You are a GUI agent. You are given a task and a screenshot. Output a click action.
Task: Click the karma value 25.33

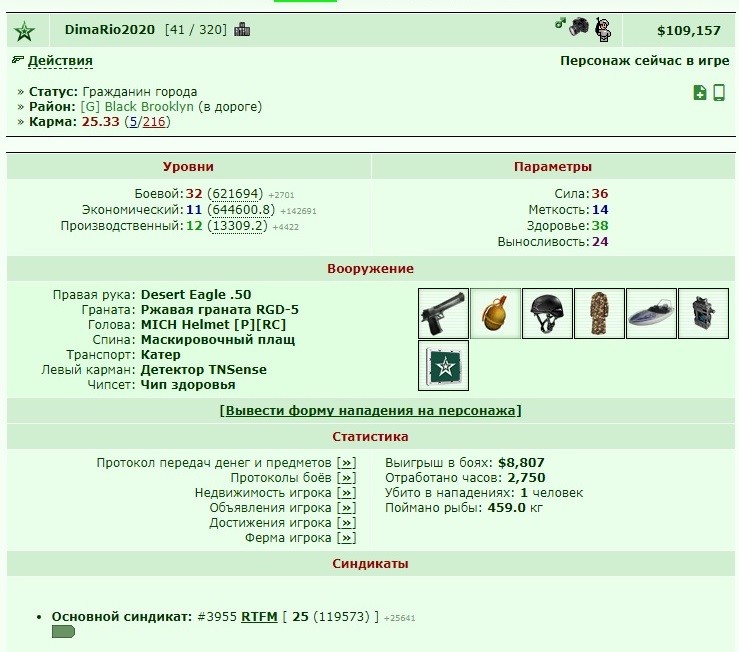100,122
